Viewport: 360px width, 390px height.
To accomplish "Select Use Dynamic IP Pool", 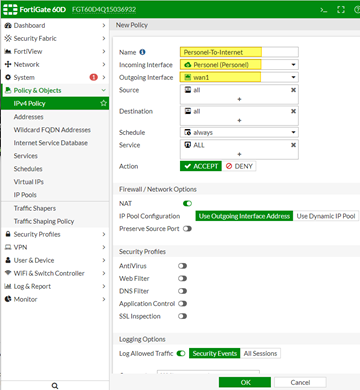I will (326, 216).
